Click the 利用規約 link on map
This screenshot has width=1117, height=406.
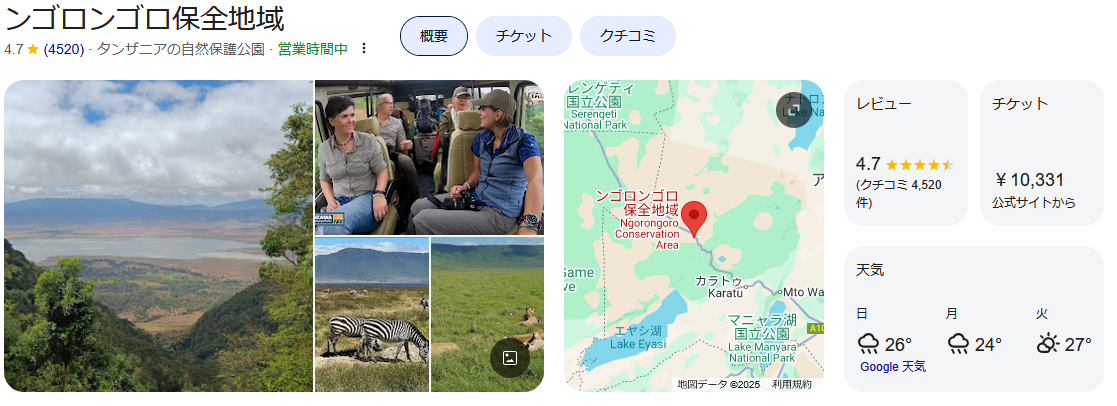(791, 385)
